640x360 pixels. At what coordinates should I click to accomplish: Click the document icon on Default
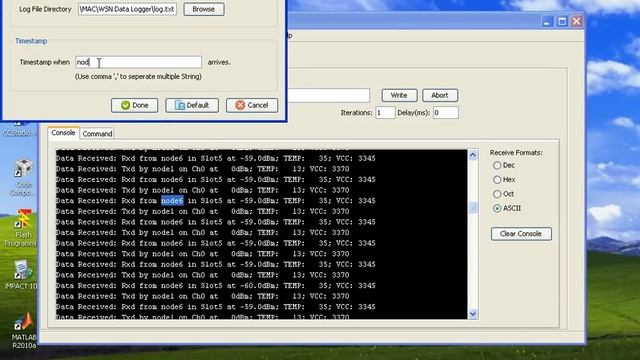tap(180, 105)
